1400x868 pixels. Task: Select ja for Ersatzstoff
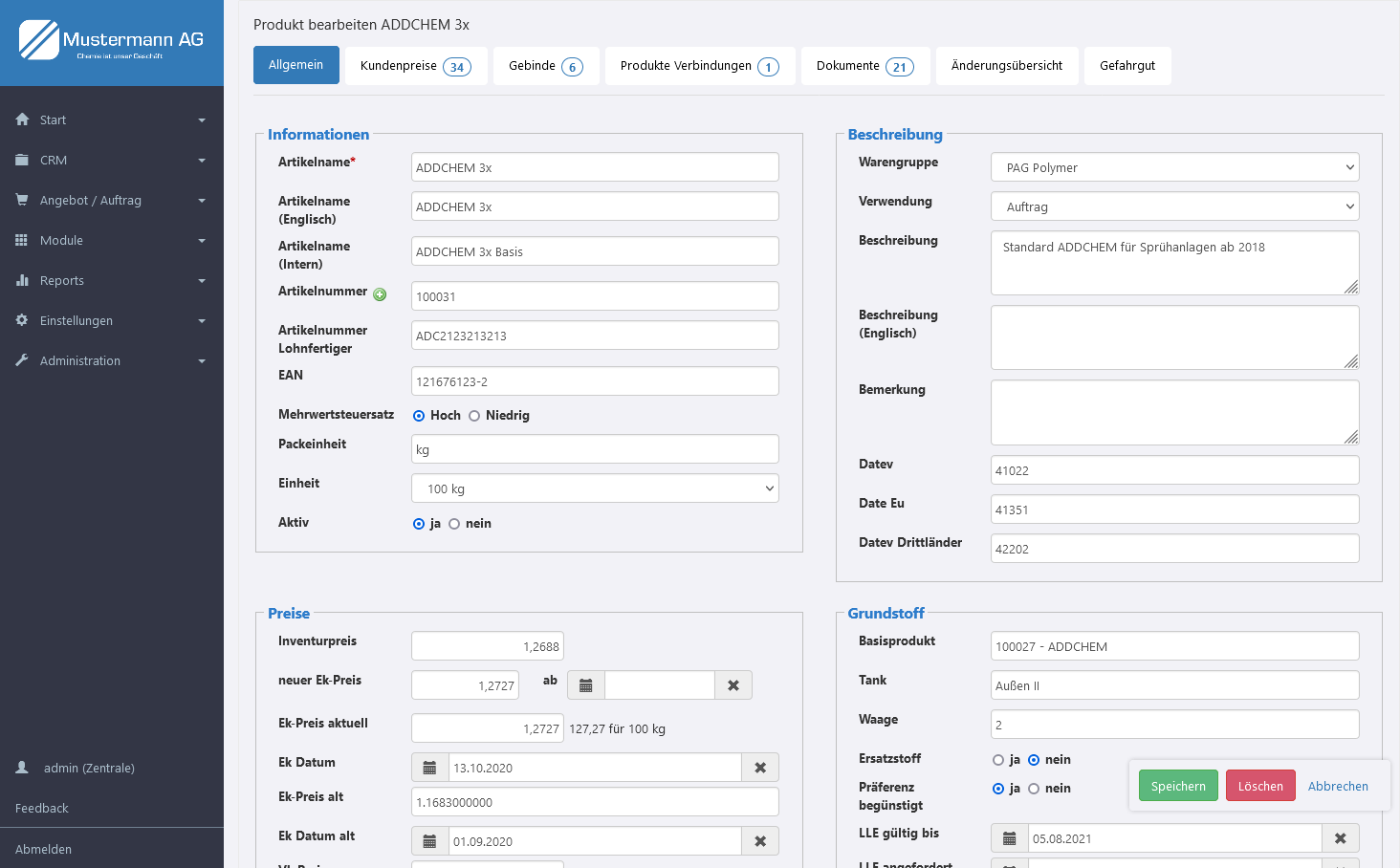tap(998, 760)
